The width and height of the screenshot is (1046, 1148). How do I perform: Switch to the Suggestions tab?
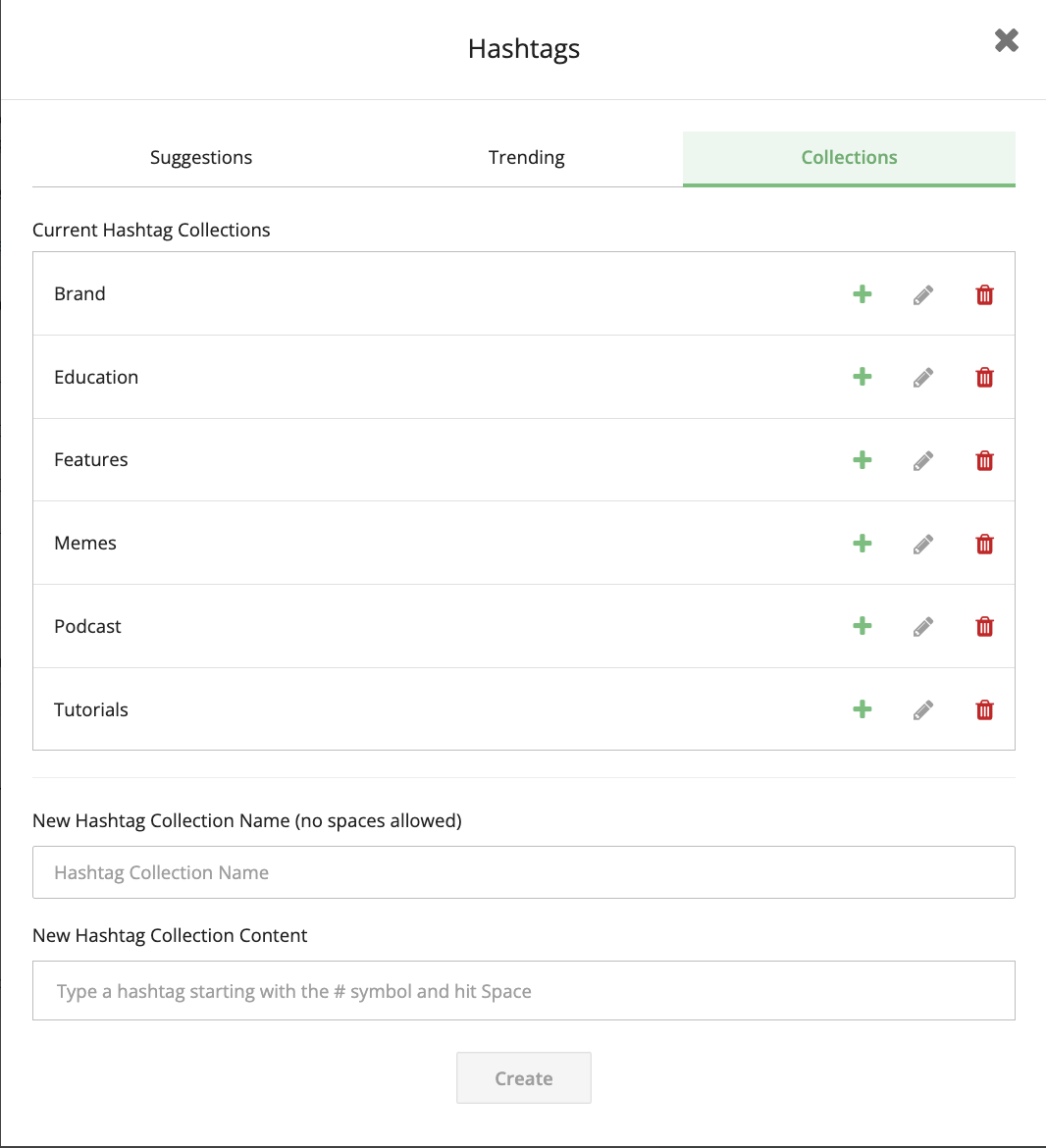pyautogui.click(x=200, y=157)
